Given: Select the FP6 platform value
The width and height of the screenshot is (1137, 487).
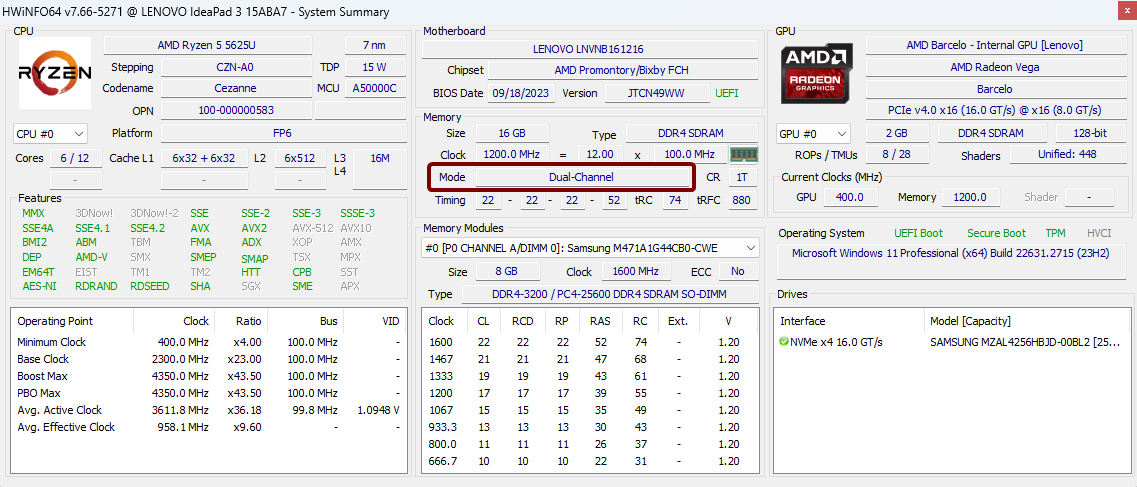Looking at the screenshot, I should tap(284, 133).
